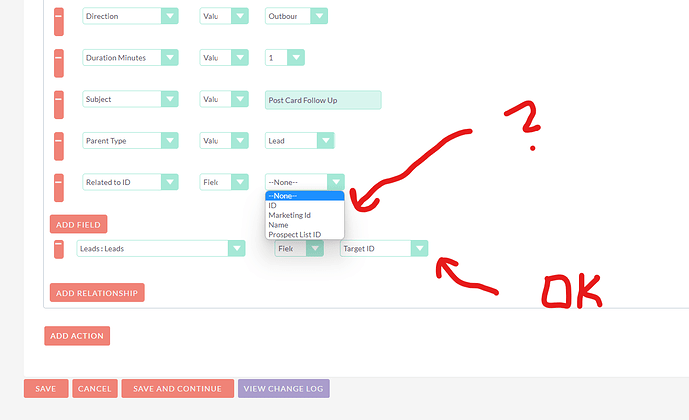Viewport: 689px width, 420px height.
Task: Choose Marketing Id in the dropdown list
Action: click(305, 215)
